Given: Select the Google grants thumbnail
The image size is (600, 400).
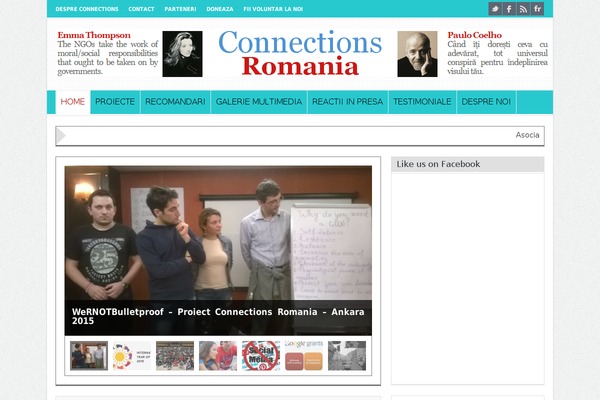Looking at the screenshot, I should [x=304, y=356].
